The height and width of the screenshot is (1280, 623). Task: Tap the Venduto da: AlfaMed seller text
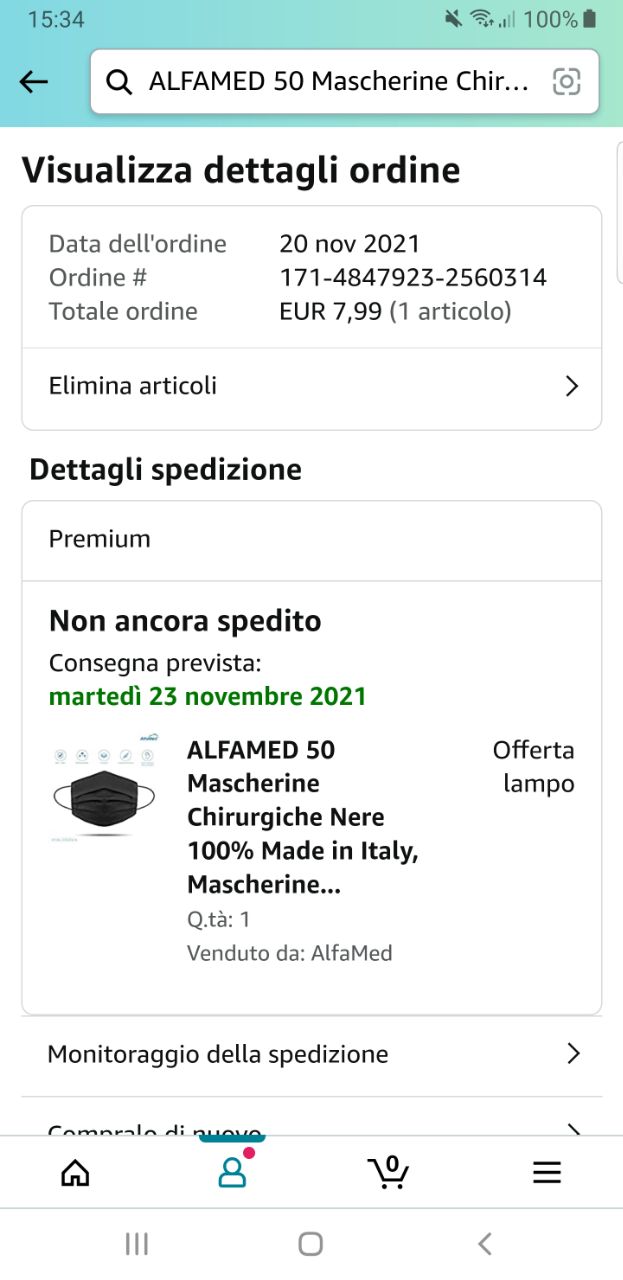pyautogui.click(x=289, y=953)
